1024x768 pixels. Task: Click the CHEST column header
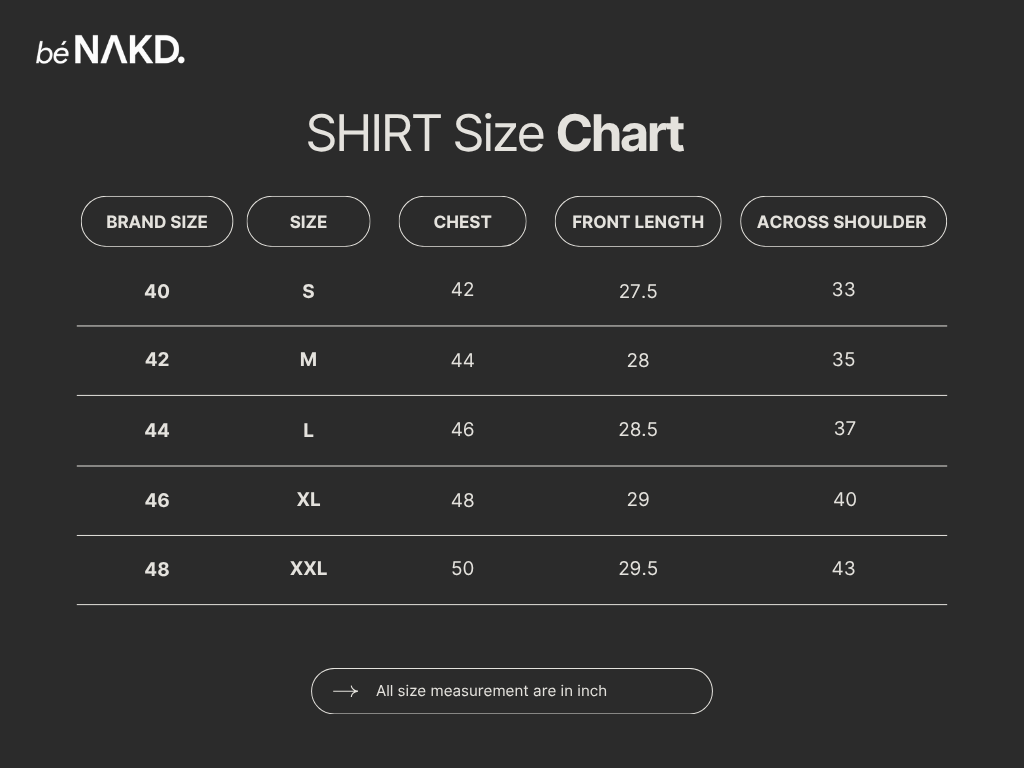pos(462,222)
